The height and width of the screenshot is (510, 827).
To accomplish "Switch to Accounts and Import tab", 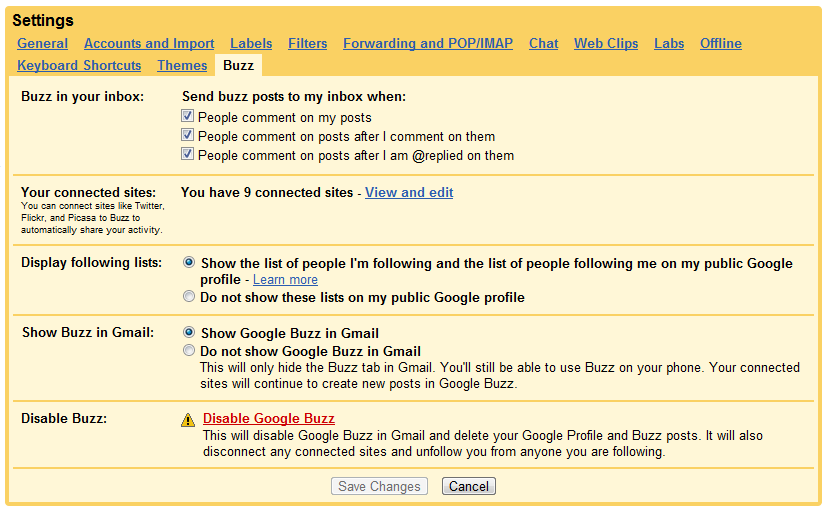I will (x=149, y=44).
